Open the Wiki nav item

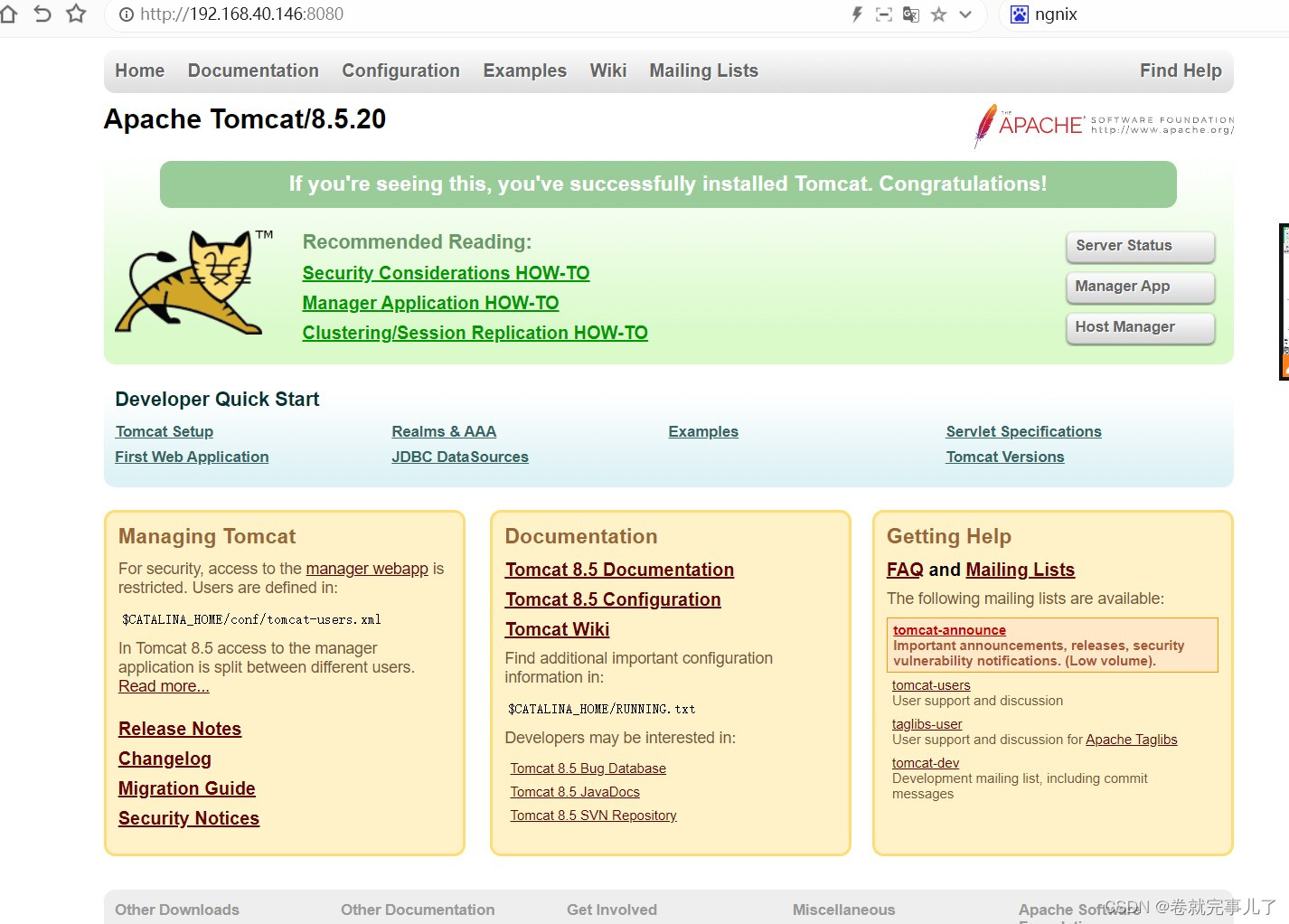coord(608,71)
